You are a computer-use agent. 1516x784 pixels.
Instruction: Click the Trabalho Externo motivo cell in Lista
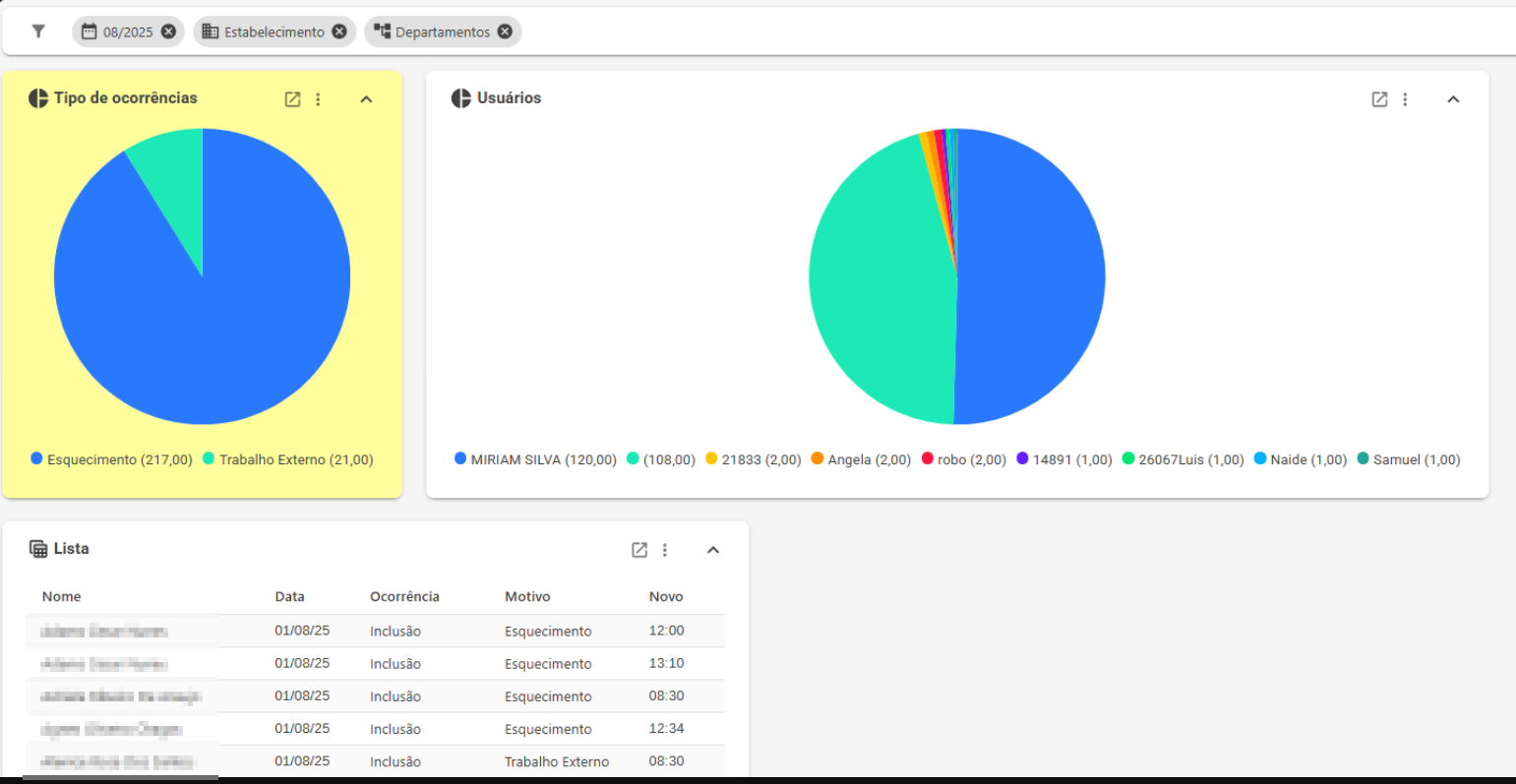coord(557,761)
